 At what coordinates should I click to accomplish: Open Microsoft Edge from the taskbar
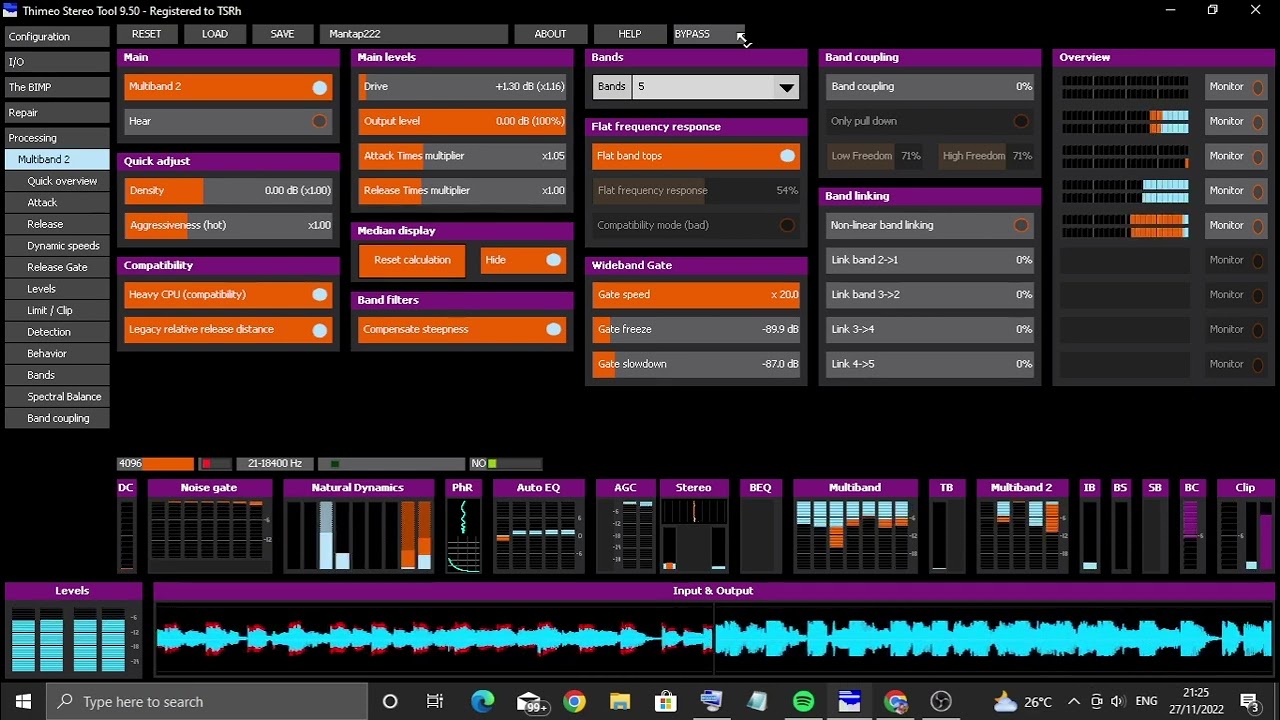click(x=482, y=701)
